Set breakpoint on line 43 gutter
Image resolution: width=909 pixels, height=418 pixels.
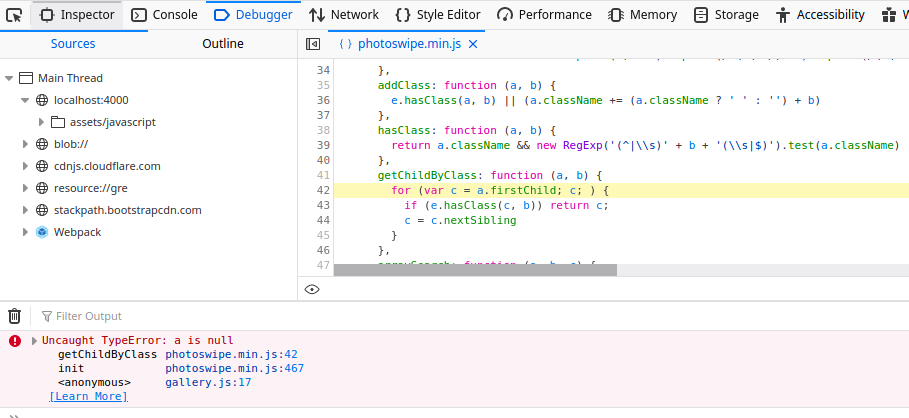(323, 205)
